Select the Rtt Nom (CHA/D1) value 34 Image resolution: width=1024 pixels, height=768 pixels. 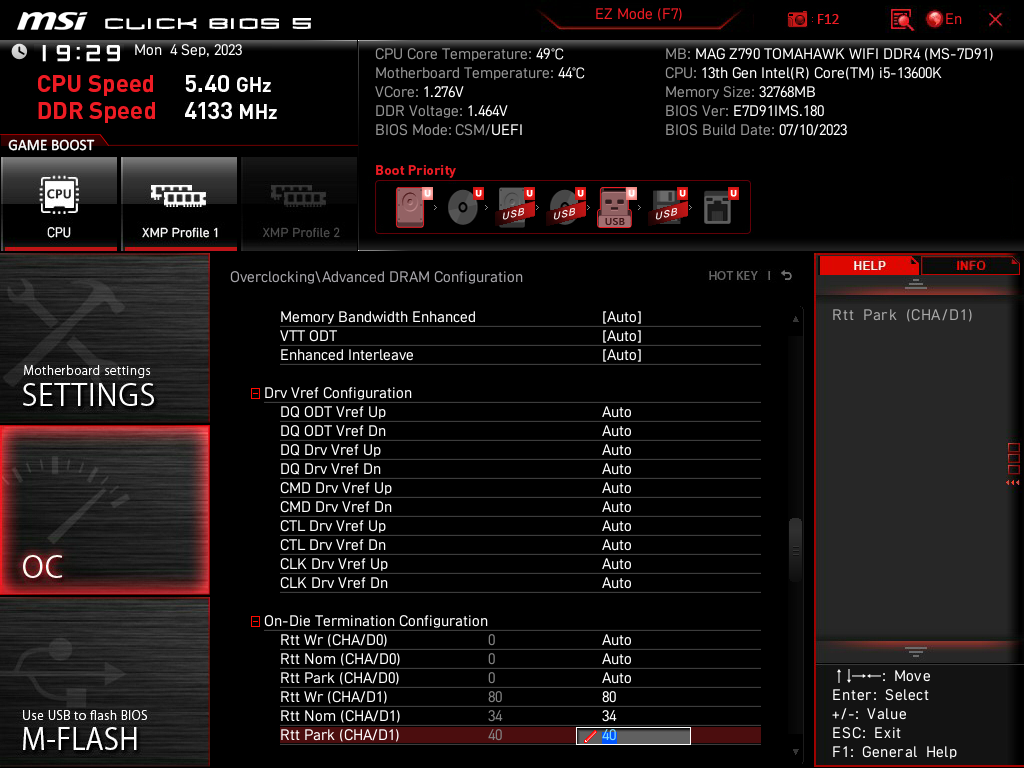point(609,716)
